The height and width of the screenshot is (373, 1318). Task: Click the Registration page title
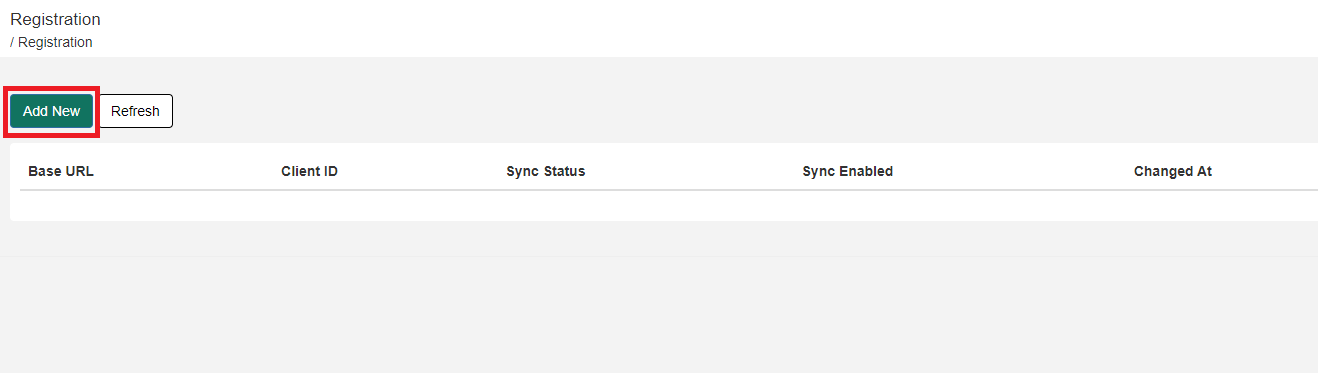[55, 19]
